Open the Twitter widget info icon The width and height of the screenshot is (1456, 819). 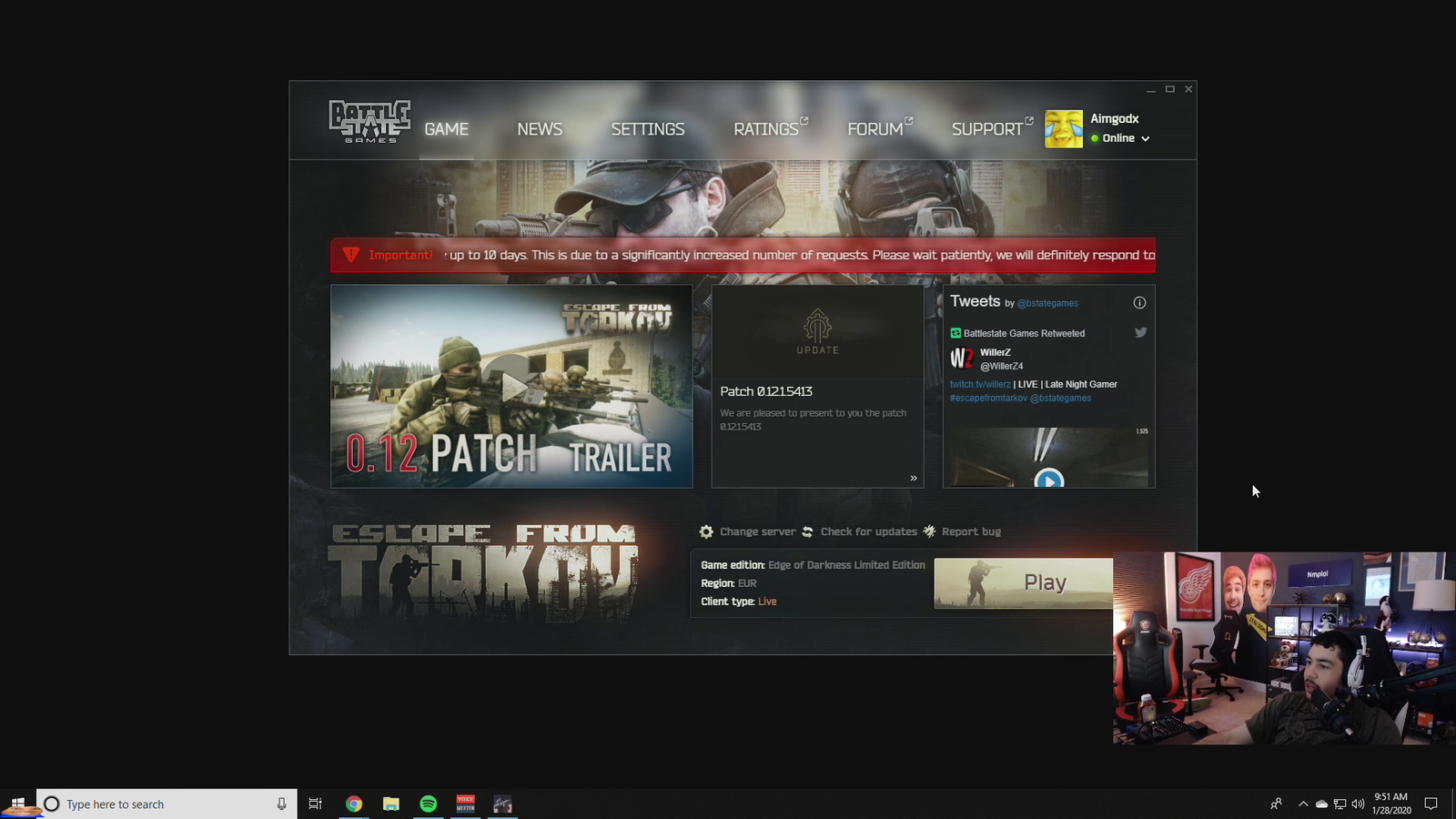(1139, 303)
